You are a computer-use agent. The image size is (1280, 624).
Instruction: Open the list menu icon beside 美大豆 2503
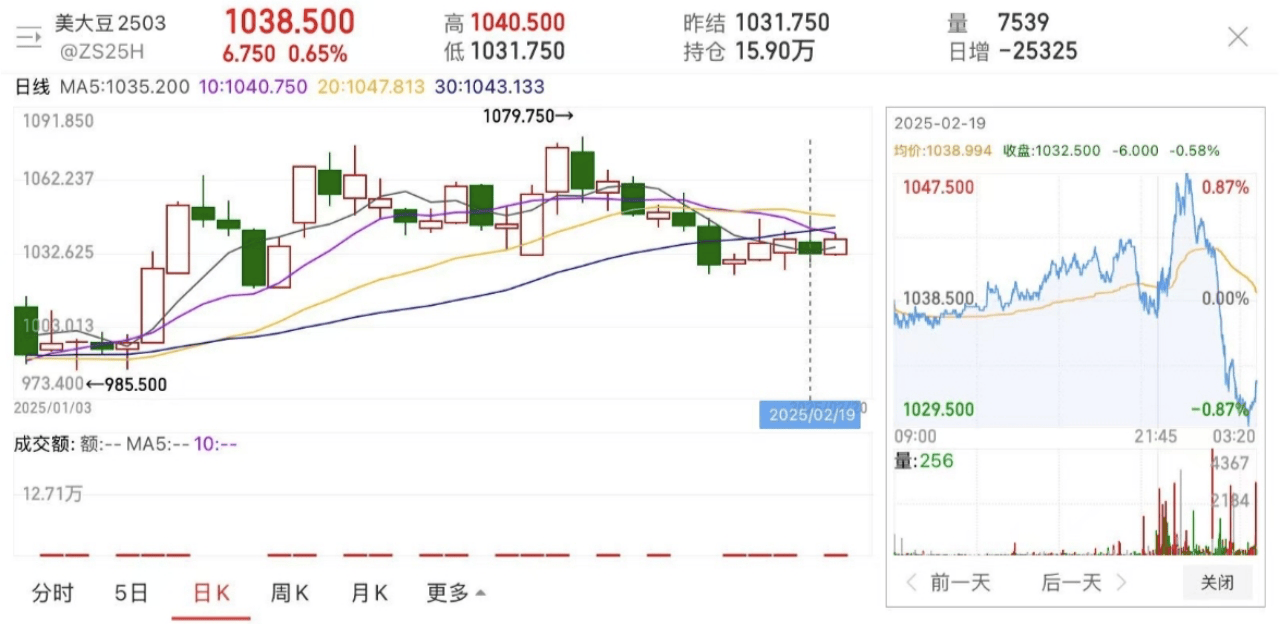click(28, 38)
